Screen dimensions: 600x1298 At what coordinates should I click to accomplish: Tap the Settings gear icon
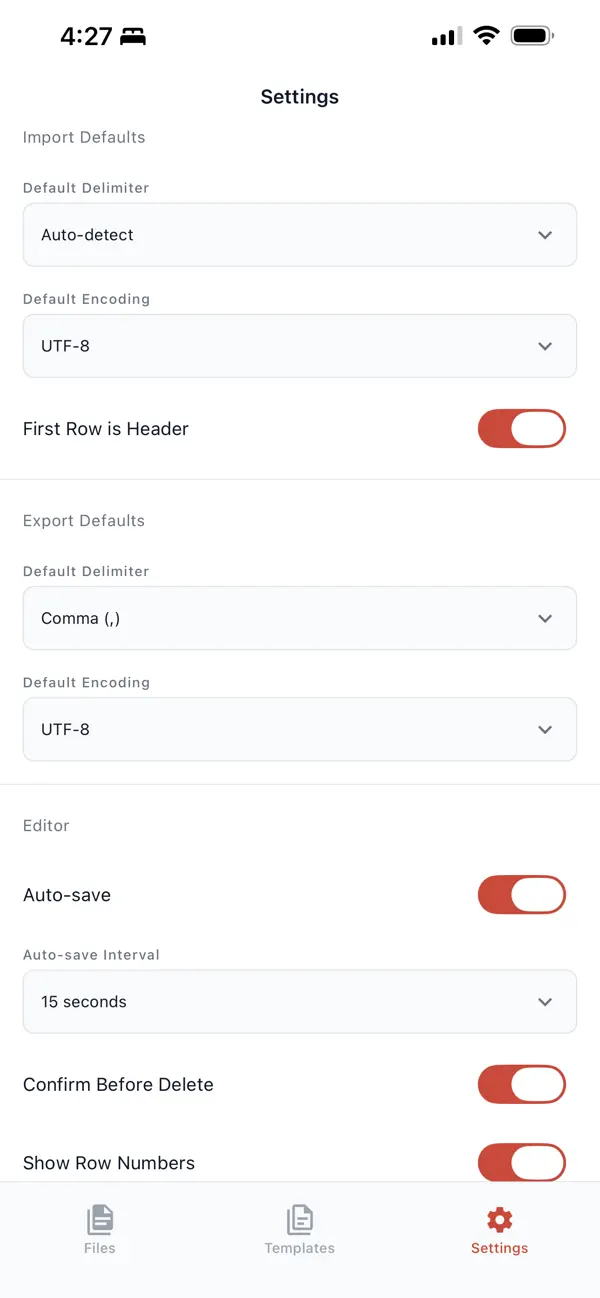pos(499,1218)
